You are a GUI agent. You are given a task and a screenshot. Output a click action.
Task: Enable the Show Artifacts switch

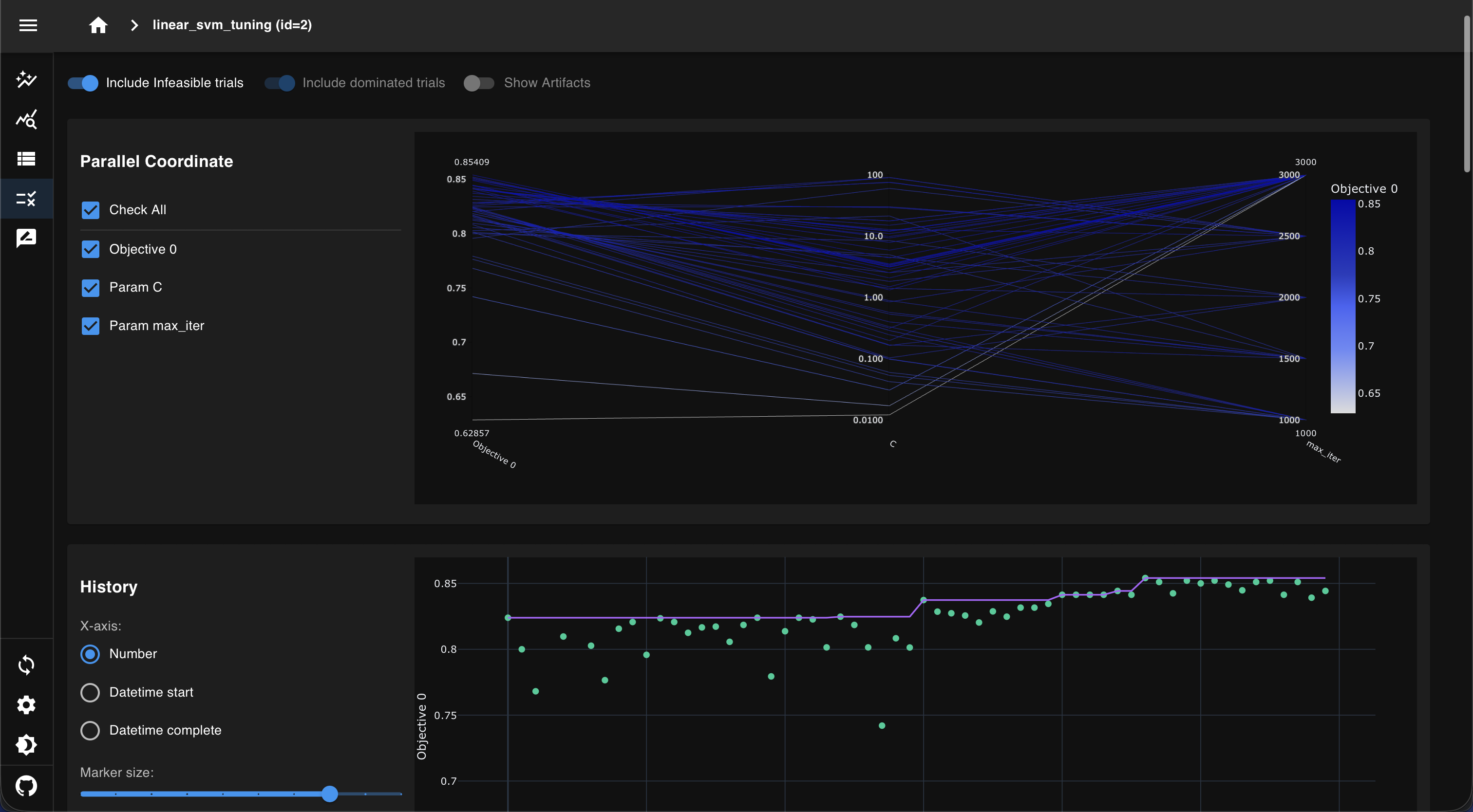(x=479, y=83)
